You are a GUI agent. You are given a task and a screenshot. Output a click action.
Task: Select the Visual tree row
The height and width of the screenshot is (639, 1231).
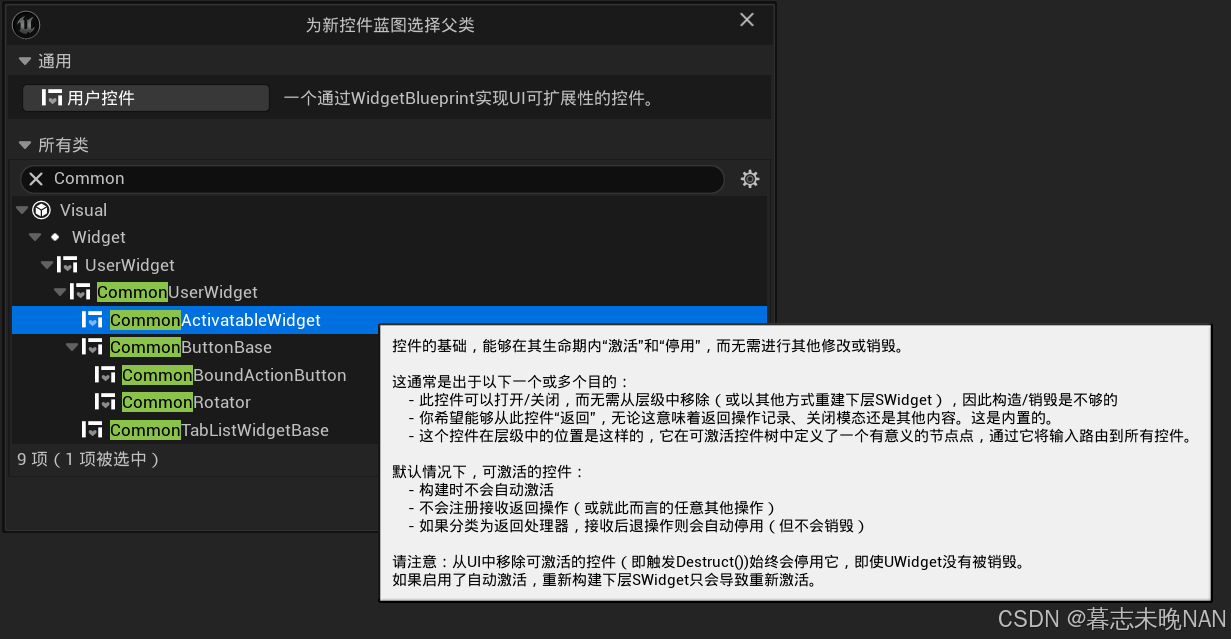tap(389, 210)
